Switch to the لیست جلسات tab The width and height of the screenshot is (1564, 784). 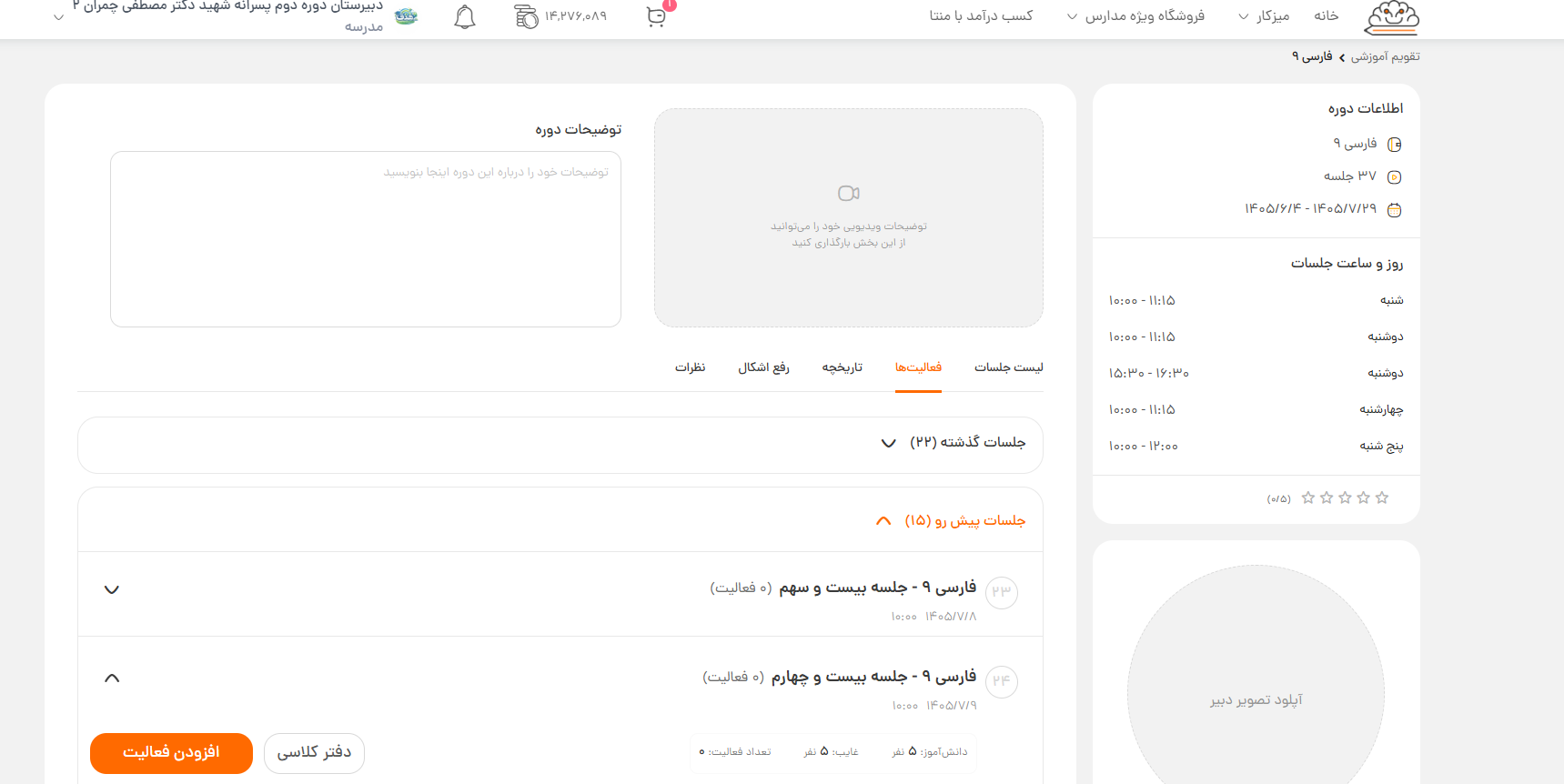1009,367
